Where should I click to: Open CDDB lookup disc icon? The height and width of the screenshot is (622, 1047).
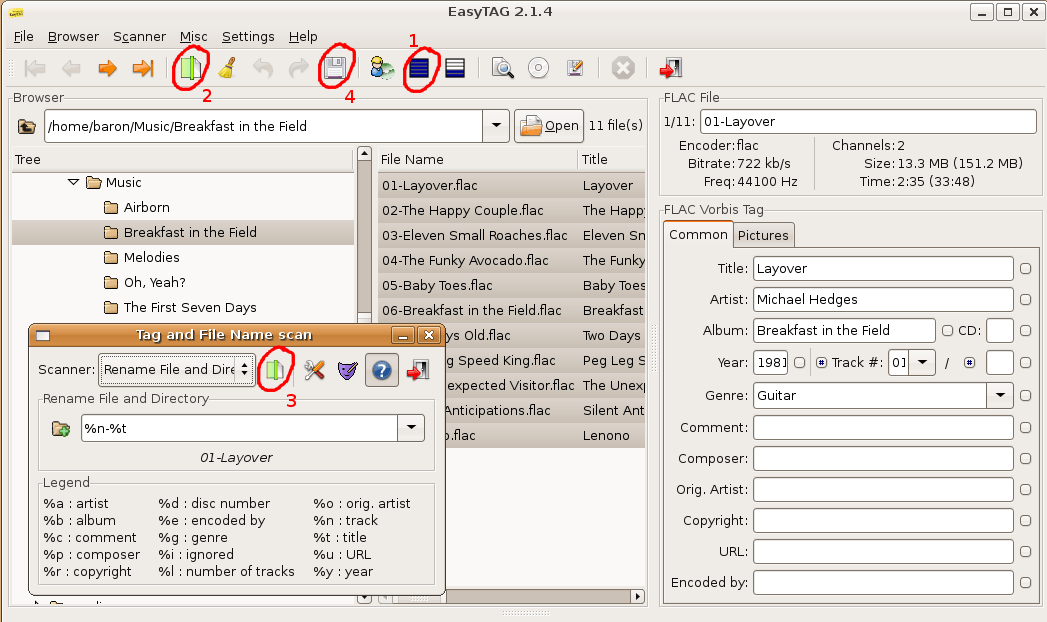click(x=538, y=68)
